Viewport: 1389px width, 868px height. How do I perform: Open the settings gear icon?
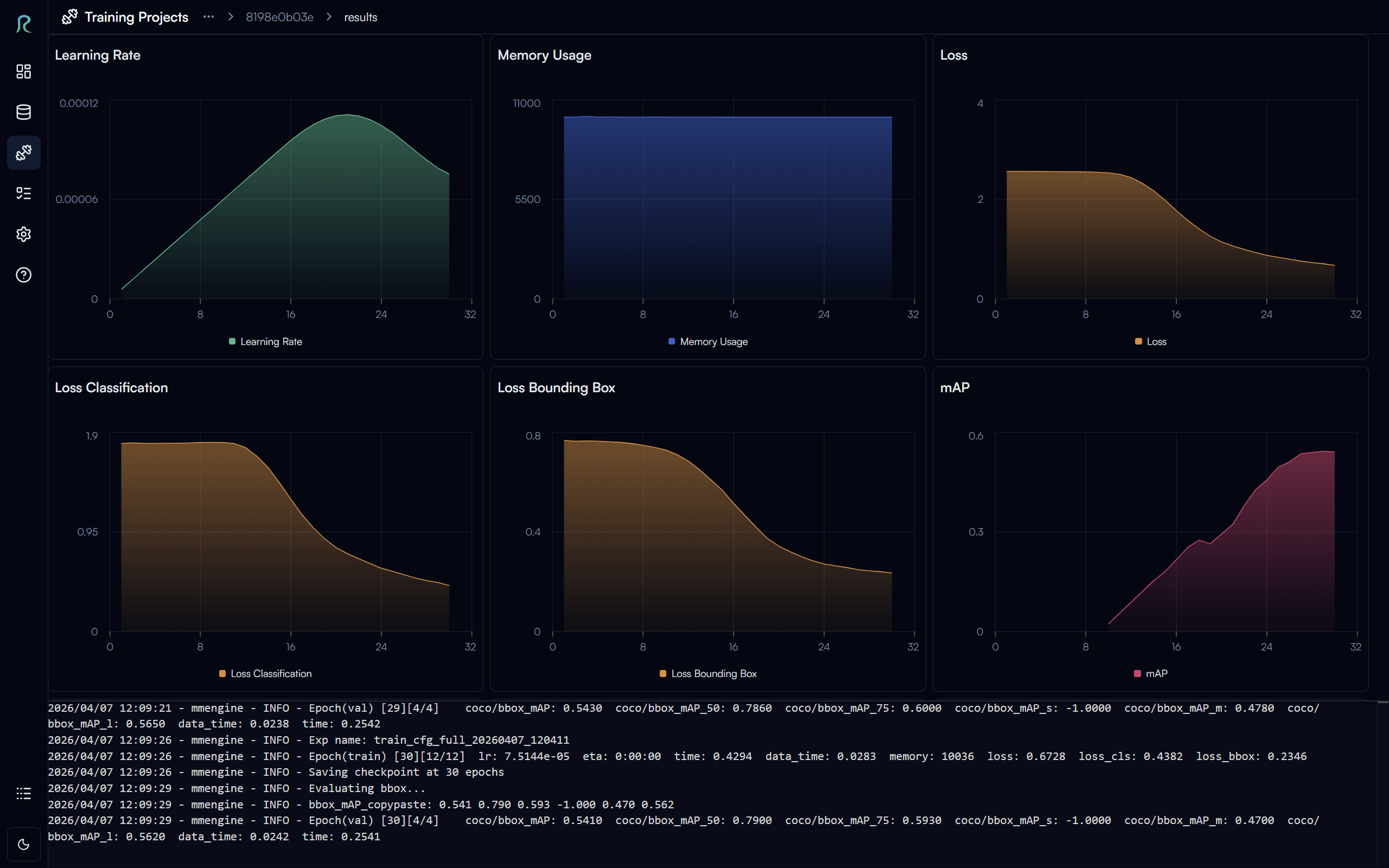(x=23, y=234)
